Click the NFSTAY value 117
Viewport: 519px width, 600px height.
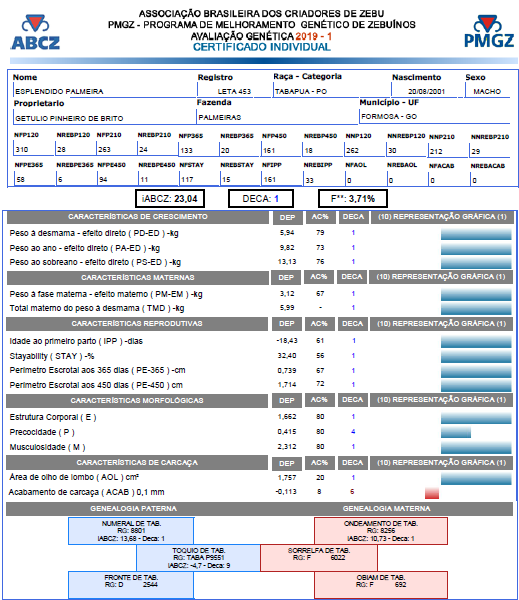pos(187,179)
